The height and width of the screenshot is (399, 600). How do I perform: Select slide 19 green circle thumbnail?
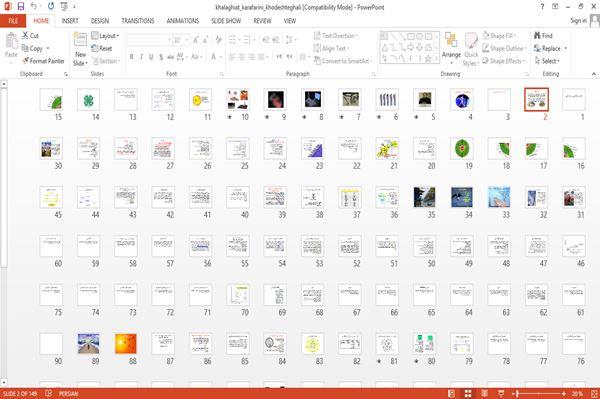[x=461, y=148]
